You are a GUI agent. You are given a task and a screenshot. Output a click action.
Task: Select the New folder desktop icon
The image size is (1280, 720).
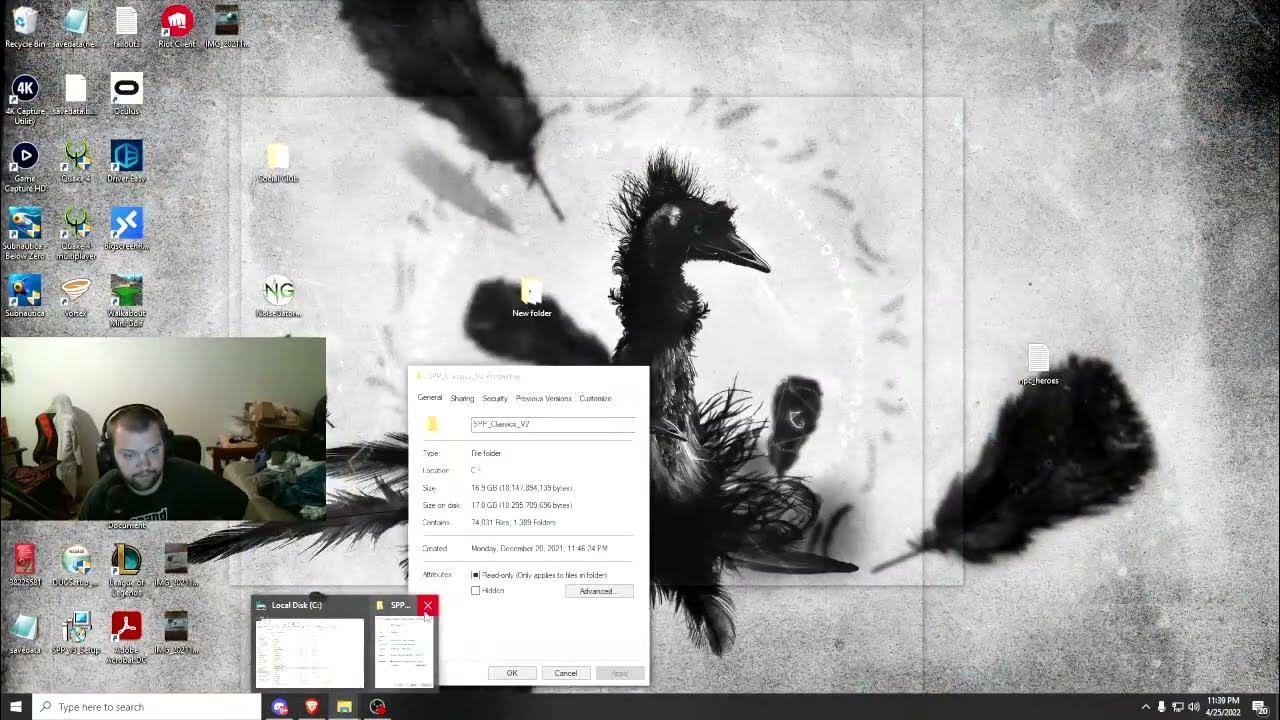532,298
